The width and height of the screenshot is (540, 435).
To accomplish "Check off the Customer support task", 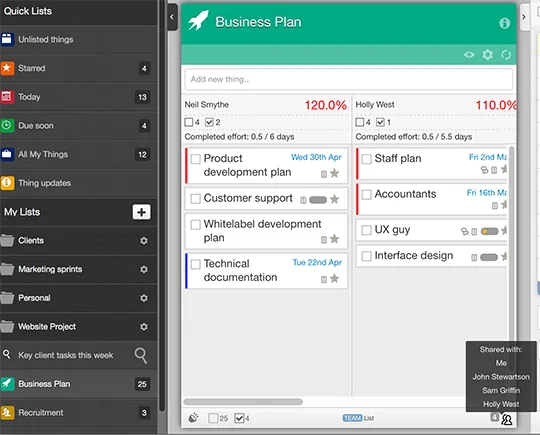I will click(x=196, y=199).
